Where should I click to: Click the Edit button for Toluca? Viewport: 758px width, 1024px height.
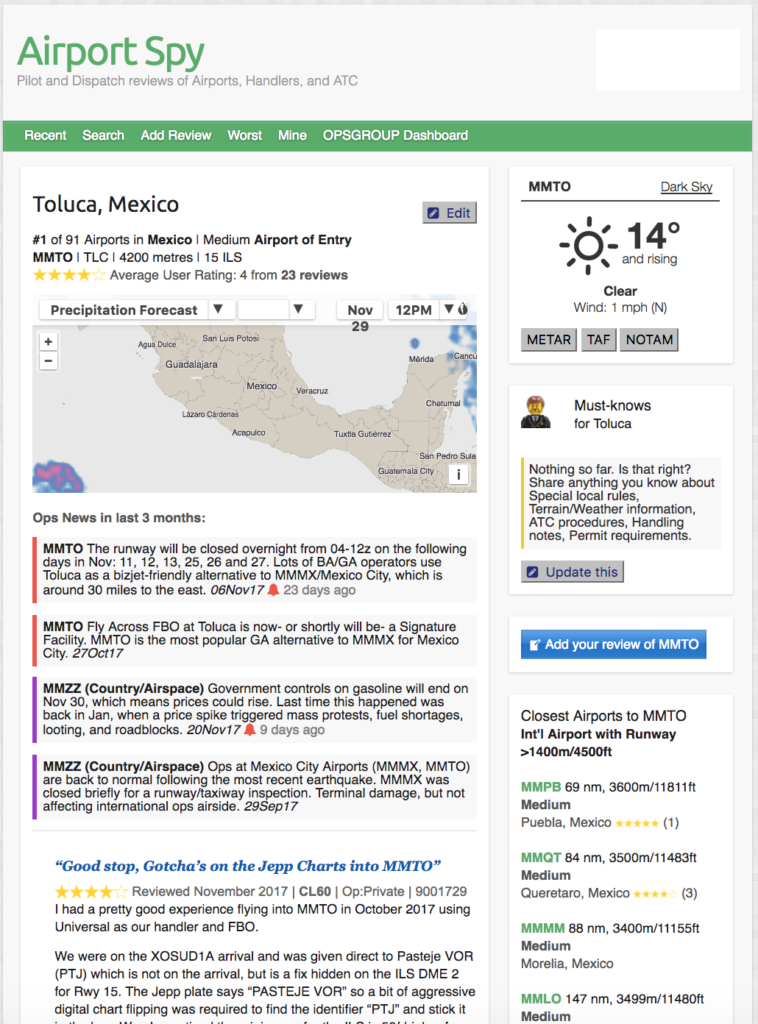coord(449,213)
